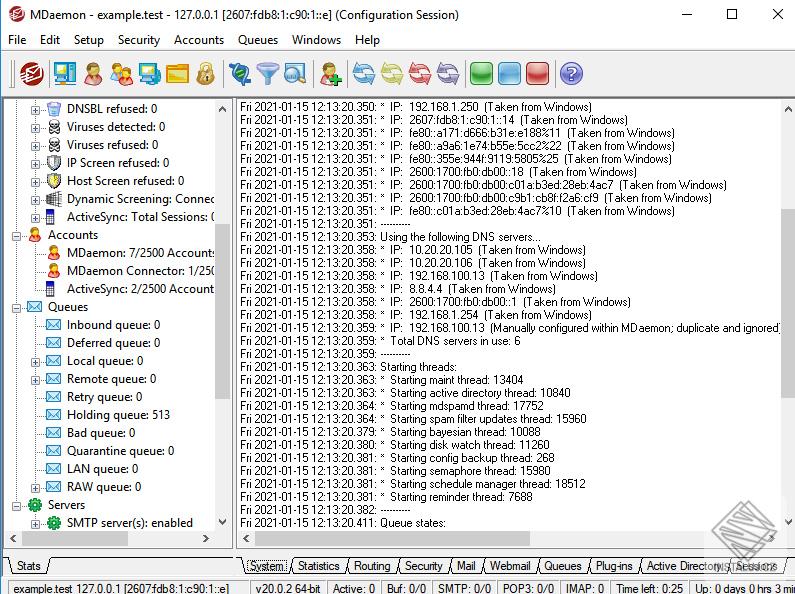
Task: Open the two-user groups toolbar icon
Action: click(x=122, y=73)
